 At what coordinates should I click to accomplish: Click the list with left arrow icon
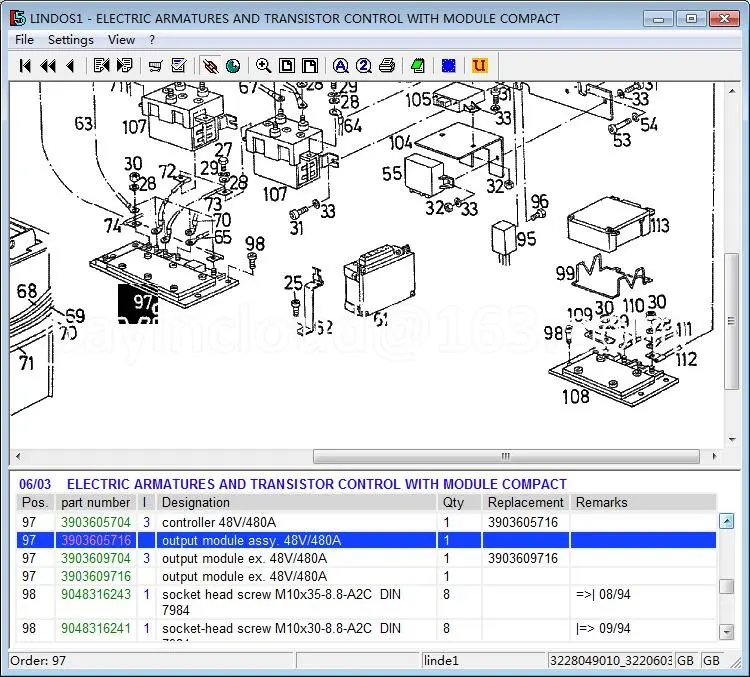(101, 66)
